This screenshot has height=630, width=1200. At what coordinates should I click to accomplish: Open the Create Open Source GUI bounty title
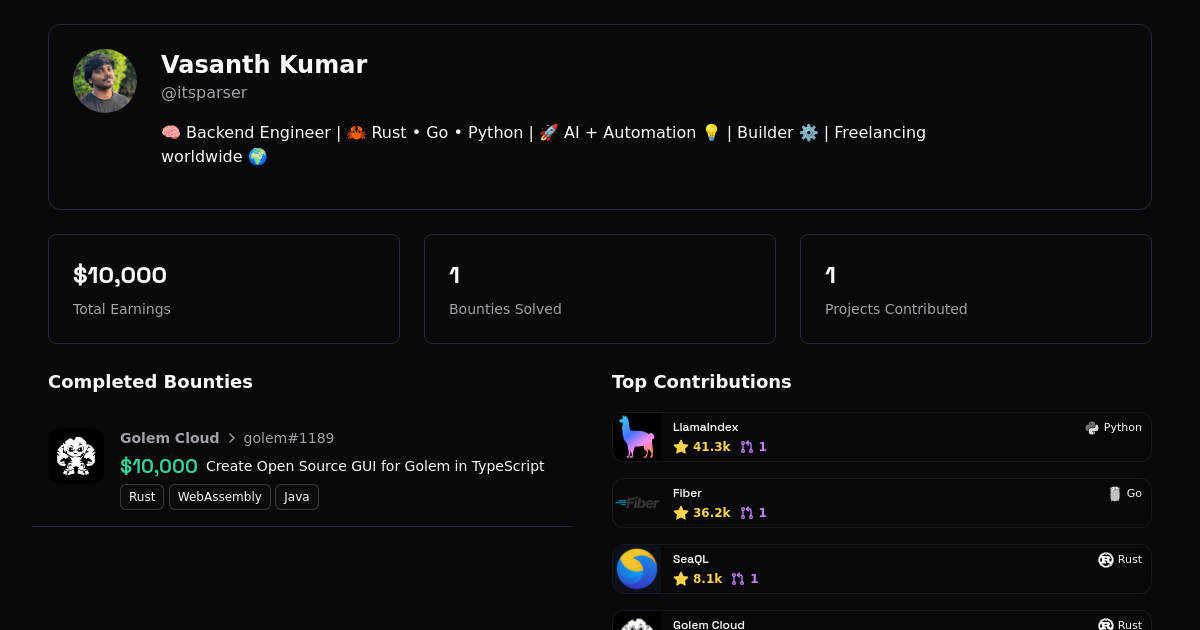pyautogui.click(x=375, y=466)
